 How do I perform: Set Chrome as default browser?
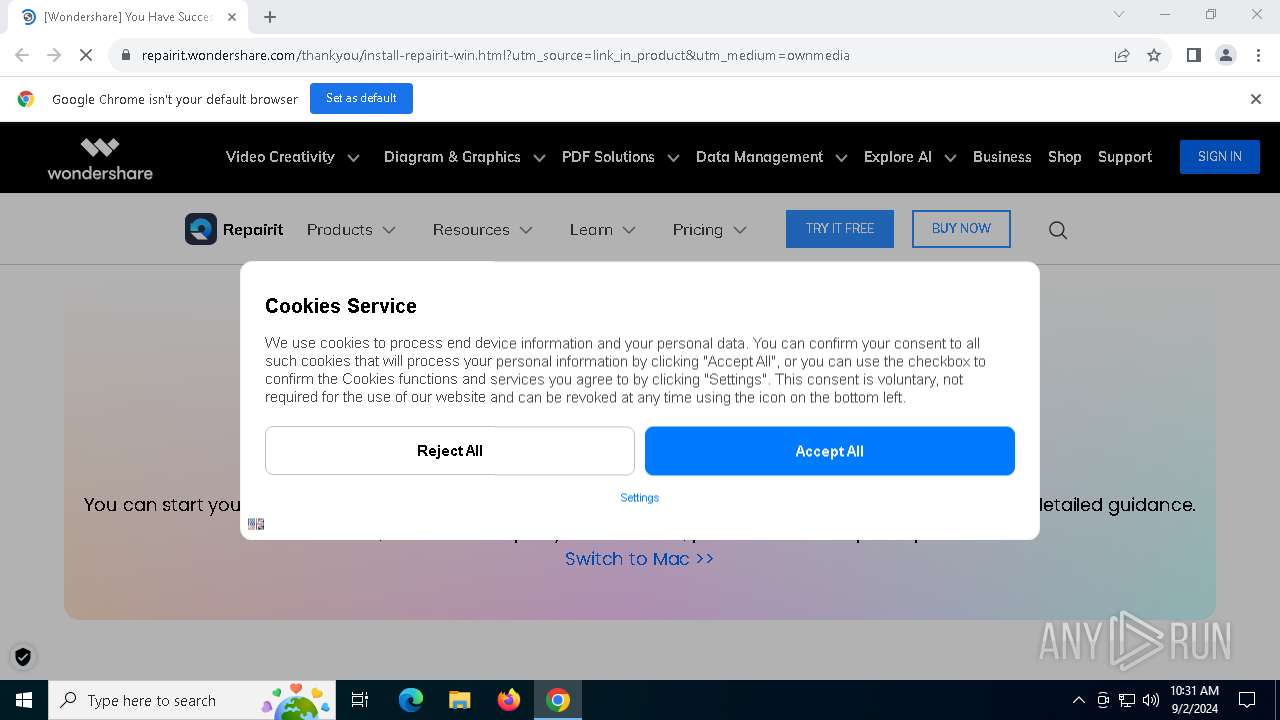361,98
